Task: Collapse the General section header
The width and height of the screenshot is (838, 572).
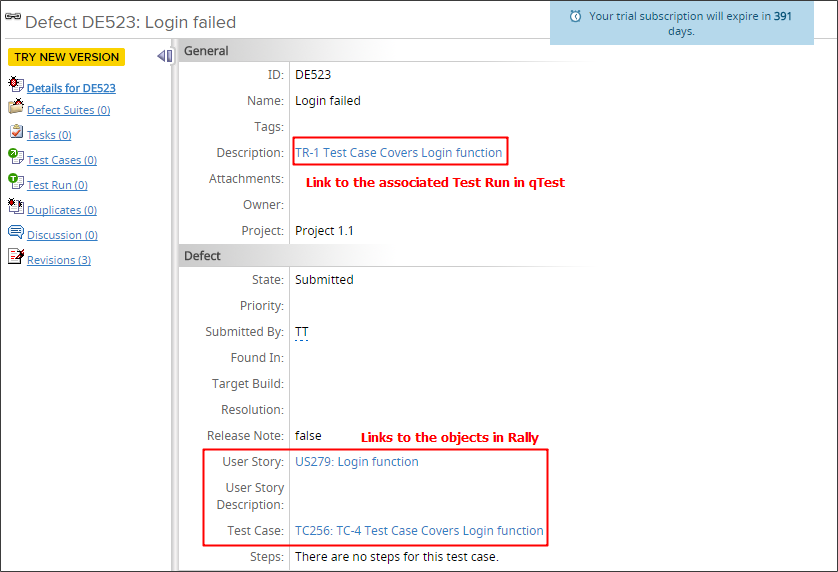Action: pyautogui.click(x=206, y=51)
